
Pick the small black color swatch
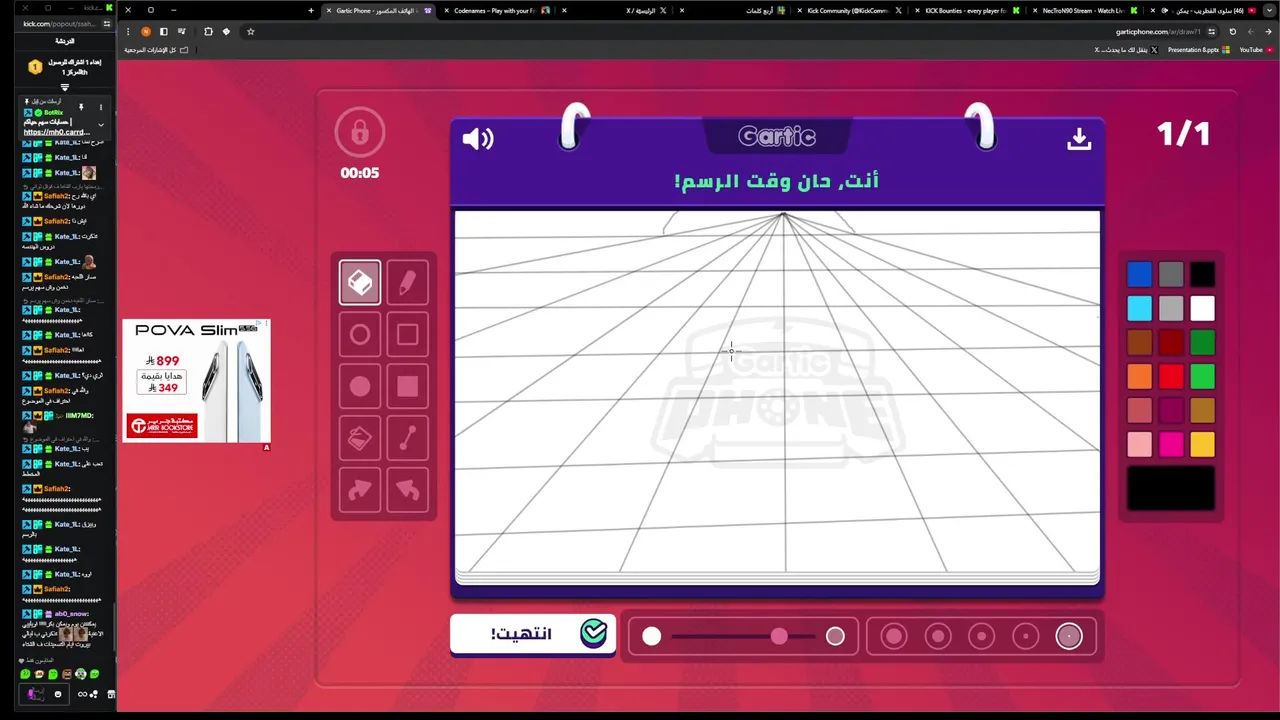coord(1203,274)
